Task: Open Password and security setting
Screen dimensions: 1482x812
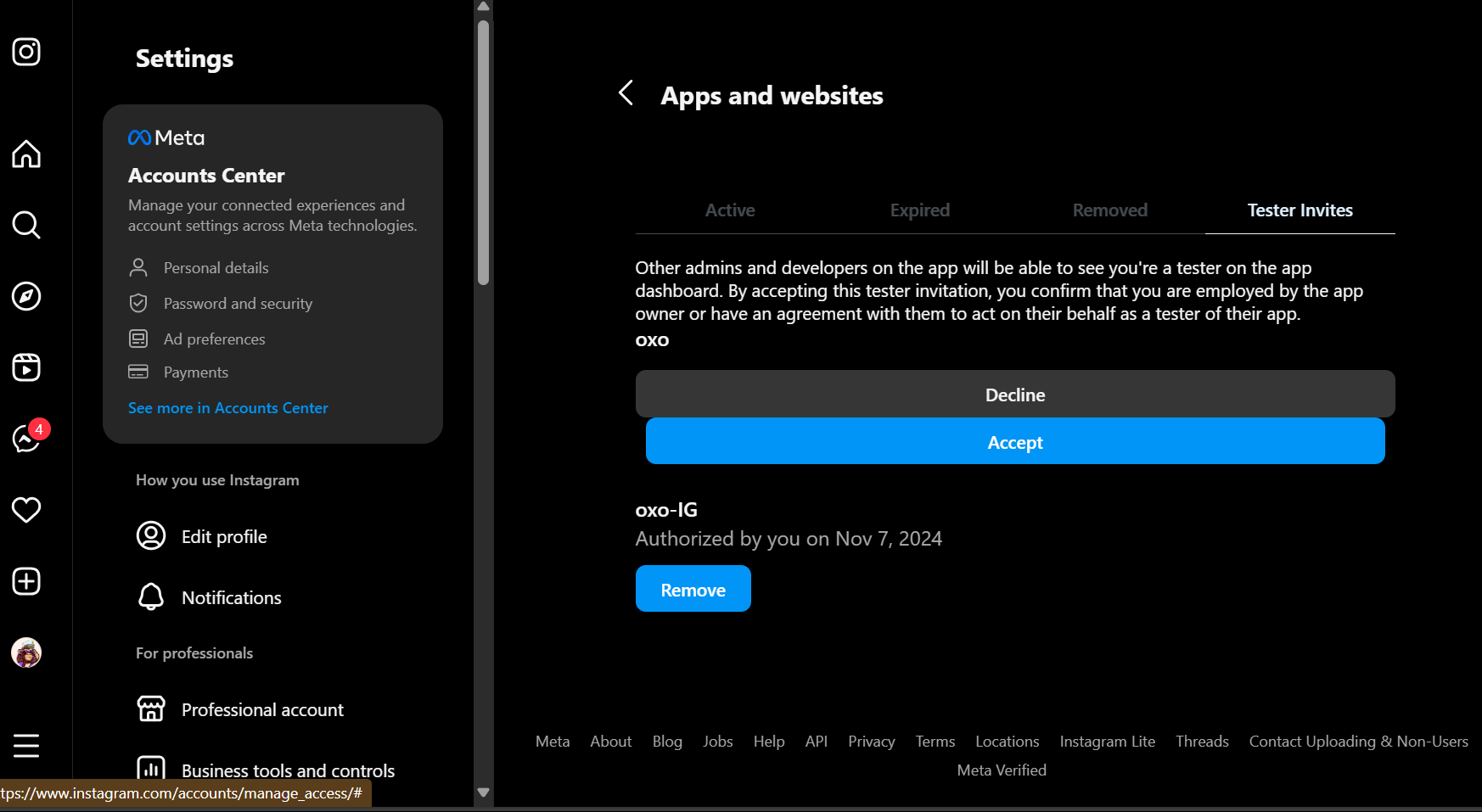Action: 238,304
